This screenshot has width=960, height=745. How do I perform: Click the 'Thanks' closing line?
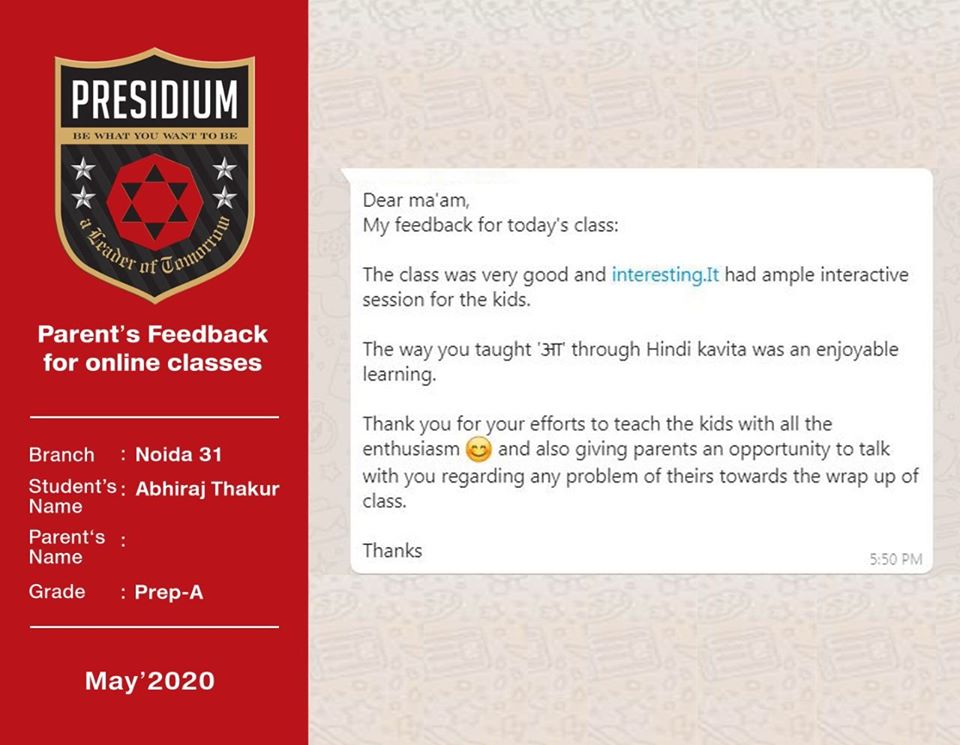click(x=392, y=550)
